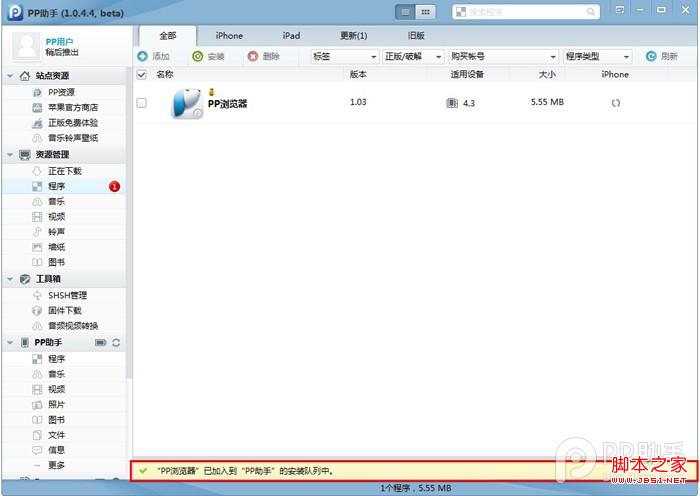Open 正版免费体验 in sidebar
The width and height of the screenshot is (700, 496).
(x=64, y=123)
